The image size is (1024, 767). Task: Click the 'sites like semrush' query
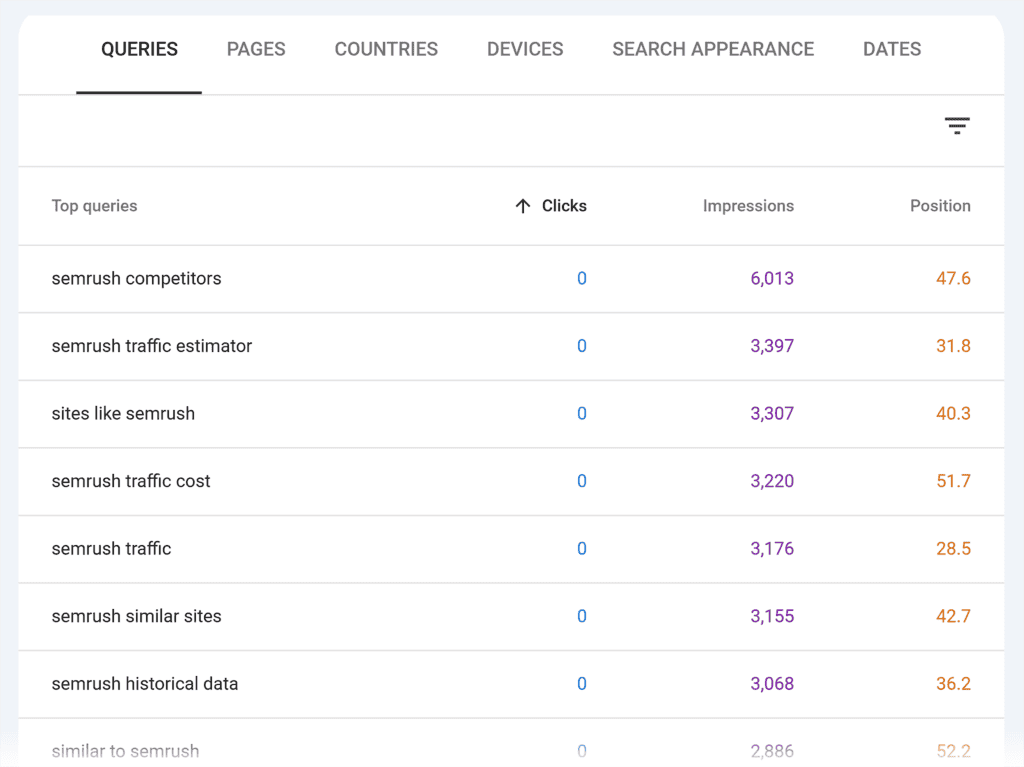(x=123, y=414)
